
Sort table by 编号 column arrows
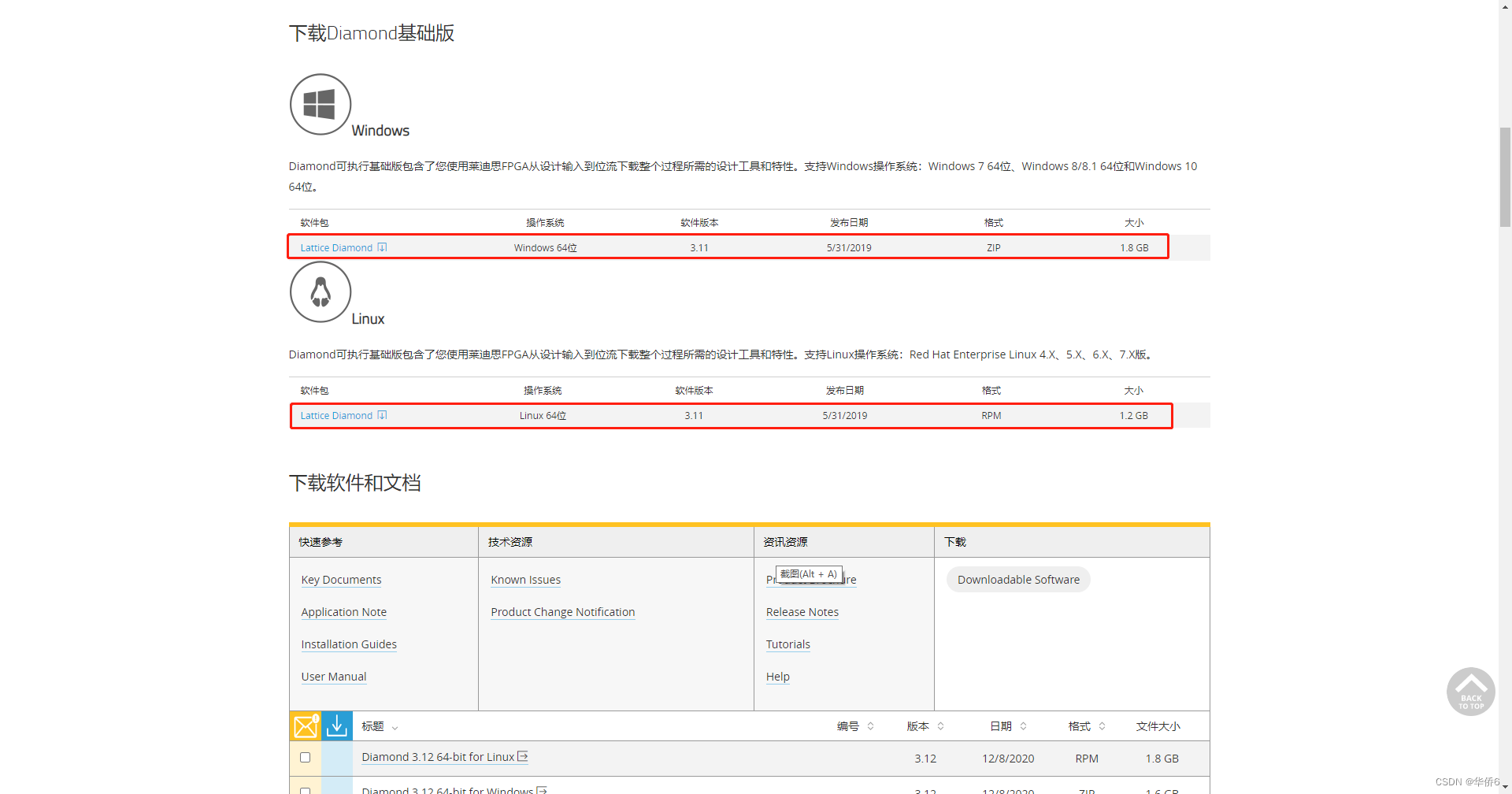[x=870, y=726]
